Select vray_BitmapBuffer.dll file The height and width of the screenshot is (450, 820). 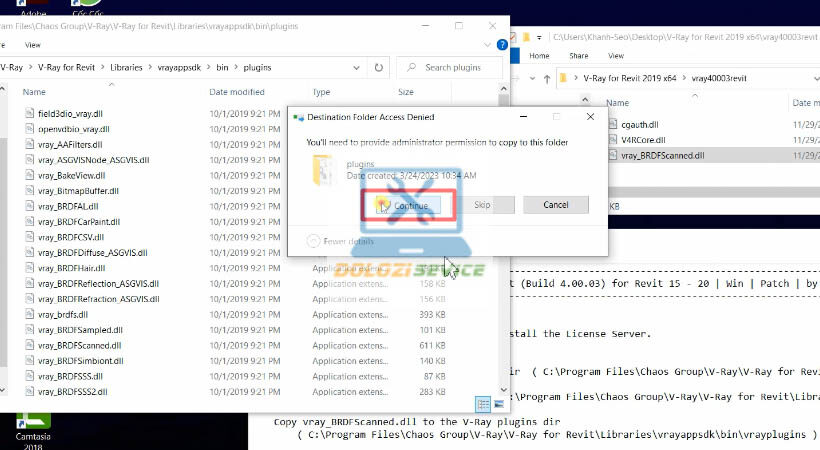tap(78, 190)
